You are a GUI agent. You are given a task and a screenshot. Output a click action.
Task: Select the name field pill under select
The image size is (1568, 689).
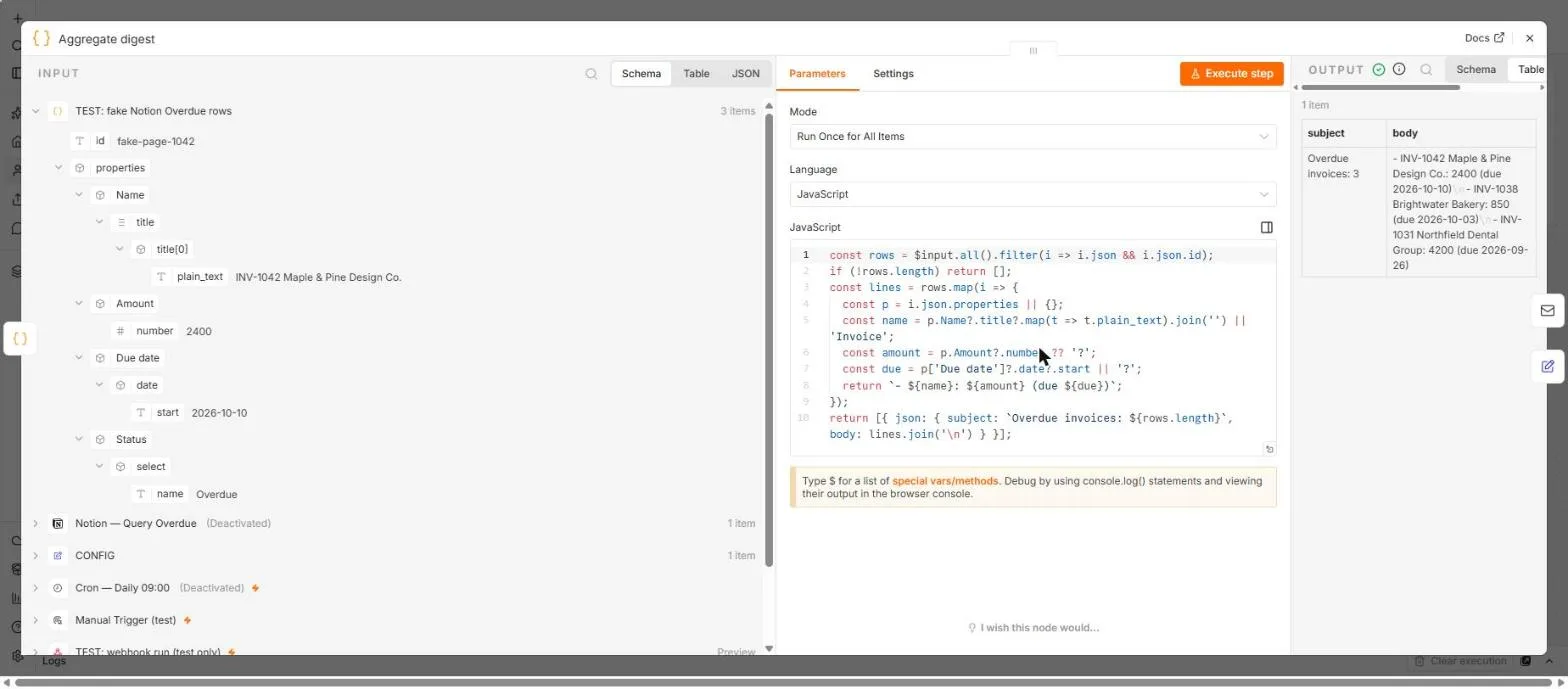click(x=160, y=494)
